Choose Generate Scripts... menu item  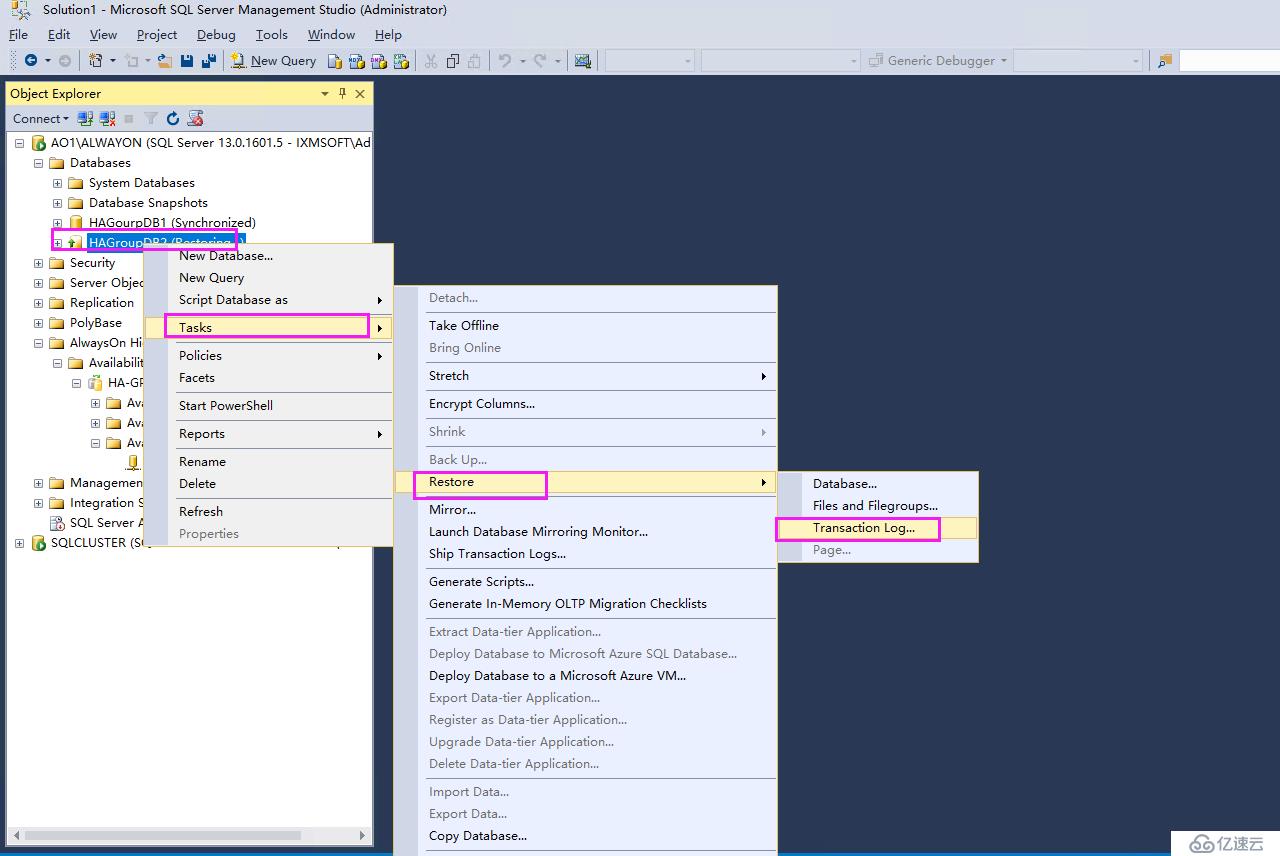coord(585,582)
